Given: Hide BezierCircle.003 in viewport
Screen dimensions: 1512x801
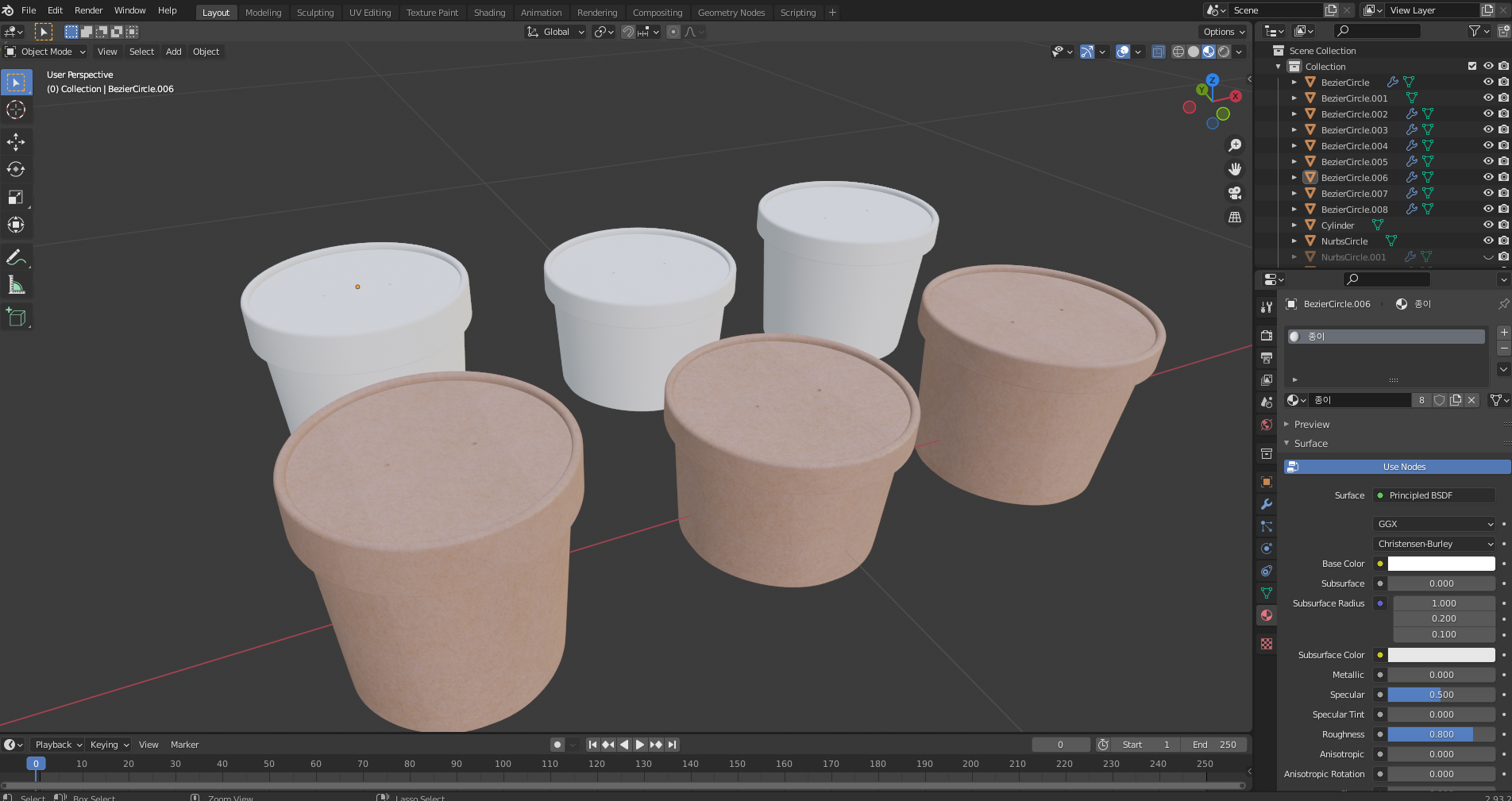Looking at the screenshot, I should pos(1488,129).
